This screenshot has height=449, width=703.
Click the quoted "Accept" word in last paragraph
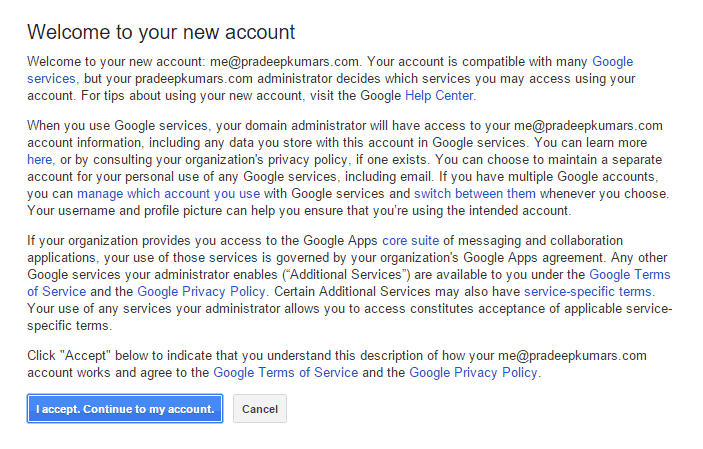point(86,356)
